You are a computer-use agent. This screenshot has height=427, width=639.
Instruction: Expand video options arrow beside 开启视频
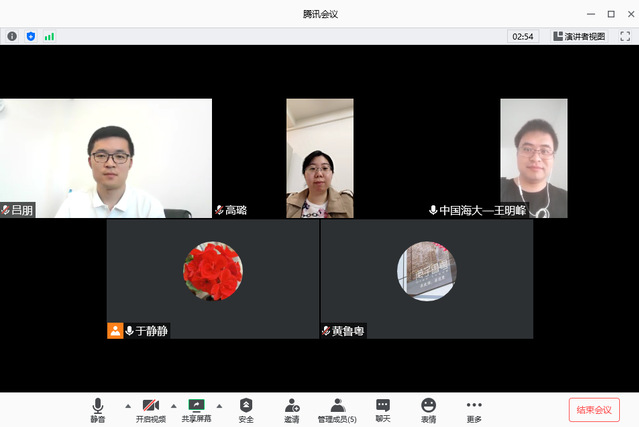pos(174,406)
